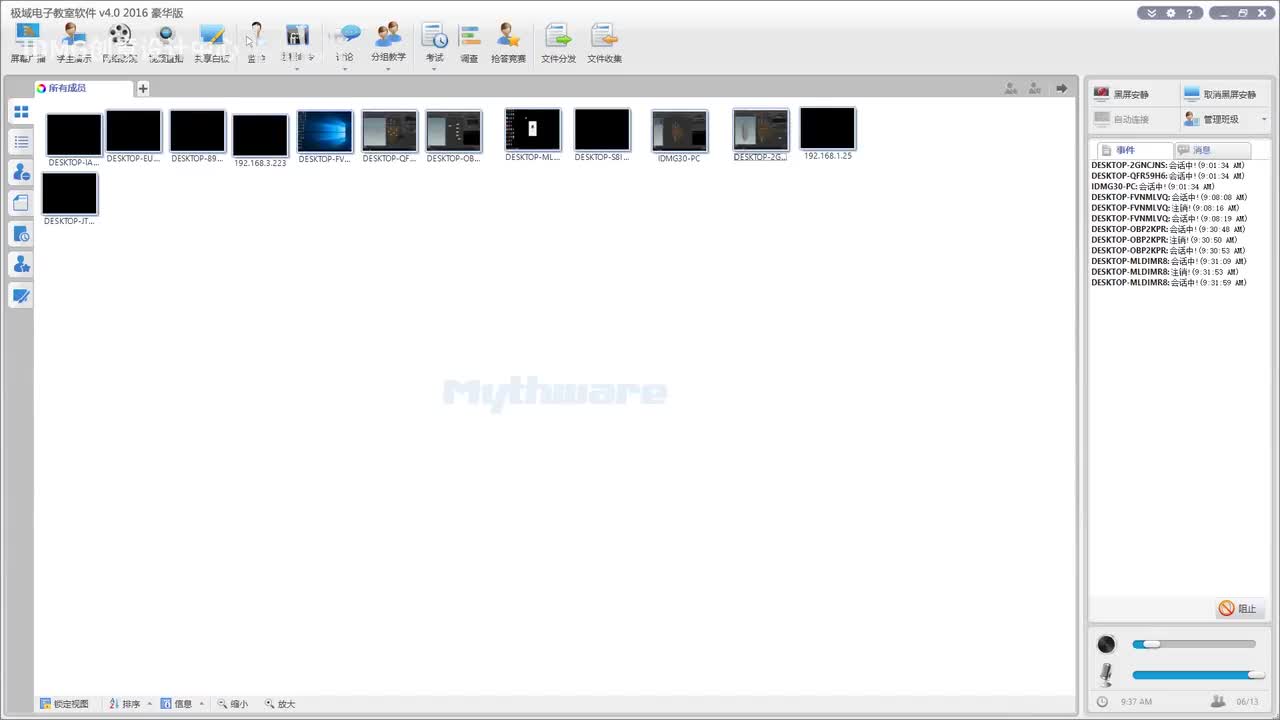Click the right arrow icon above thumbnails
This screenshot has width=1280, height=720.
pyautogui.click(x=1062, y=88)
